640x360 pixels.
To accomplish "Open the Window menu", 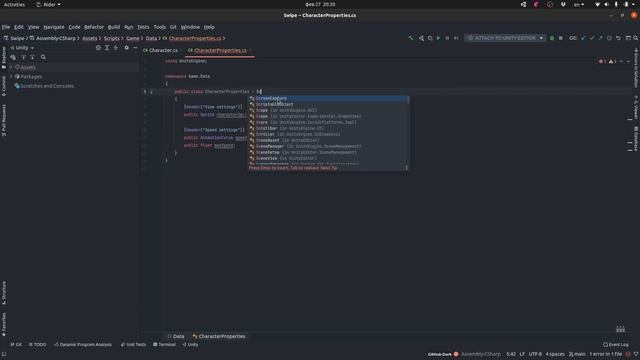I will 190,27.
